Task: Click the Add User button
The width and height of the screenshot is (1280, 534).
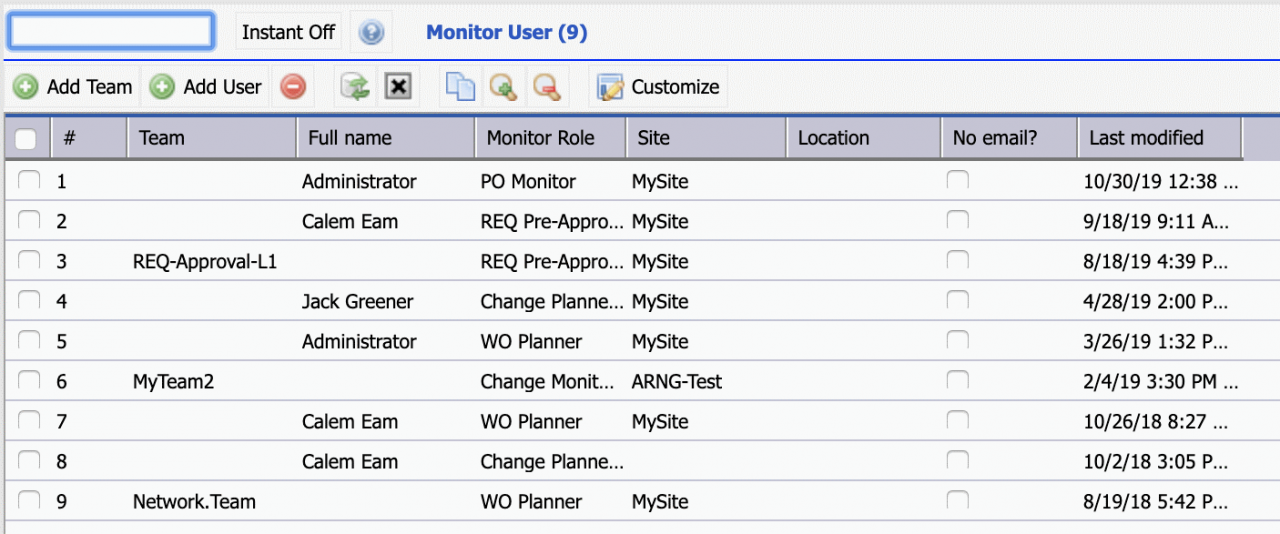Action: tap(206, 87)
